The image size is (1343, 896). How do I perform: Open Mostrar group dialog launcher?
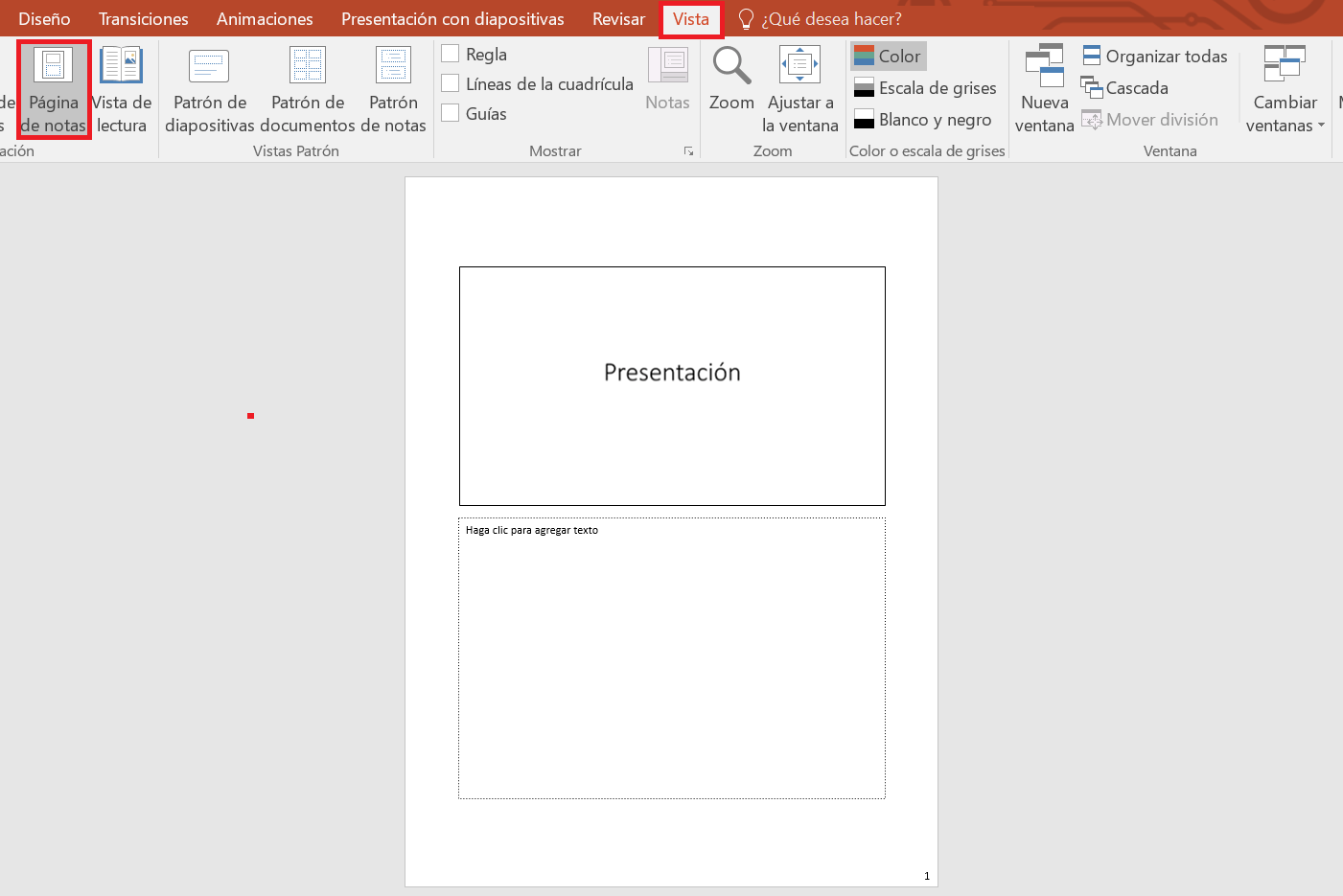coord(688,151)
